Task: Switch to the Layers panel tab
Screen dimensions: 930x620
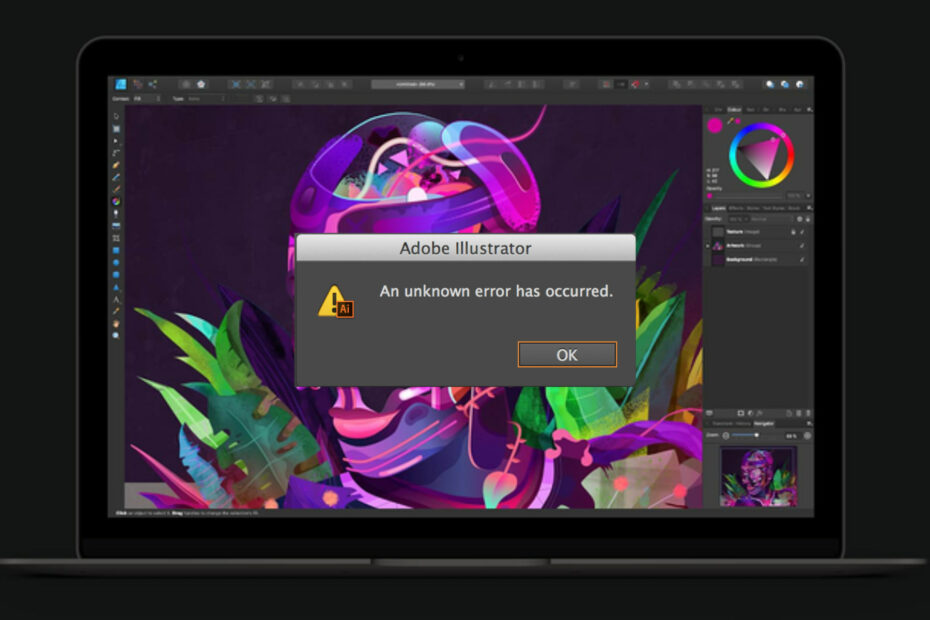Action: [x=718, y=208]
